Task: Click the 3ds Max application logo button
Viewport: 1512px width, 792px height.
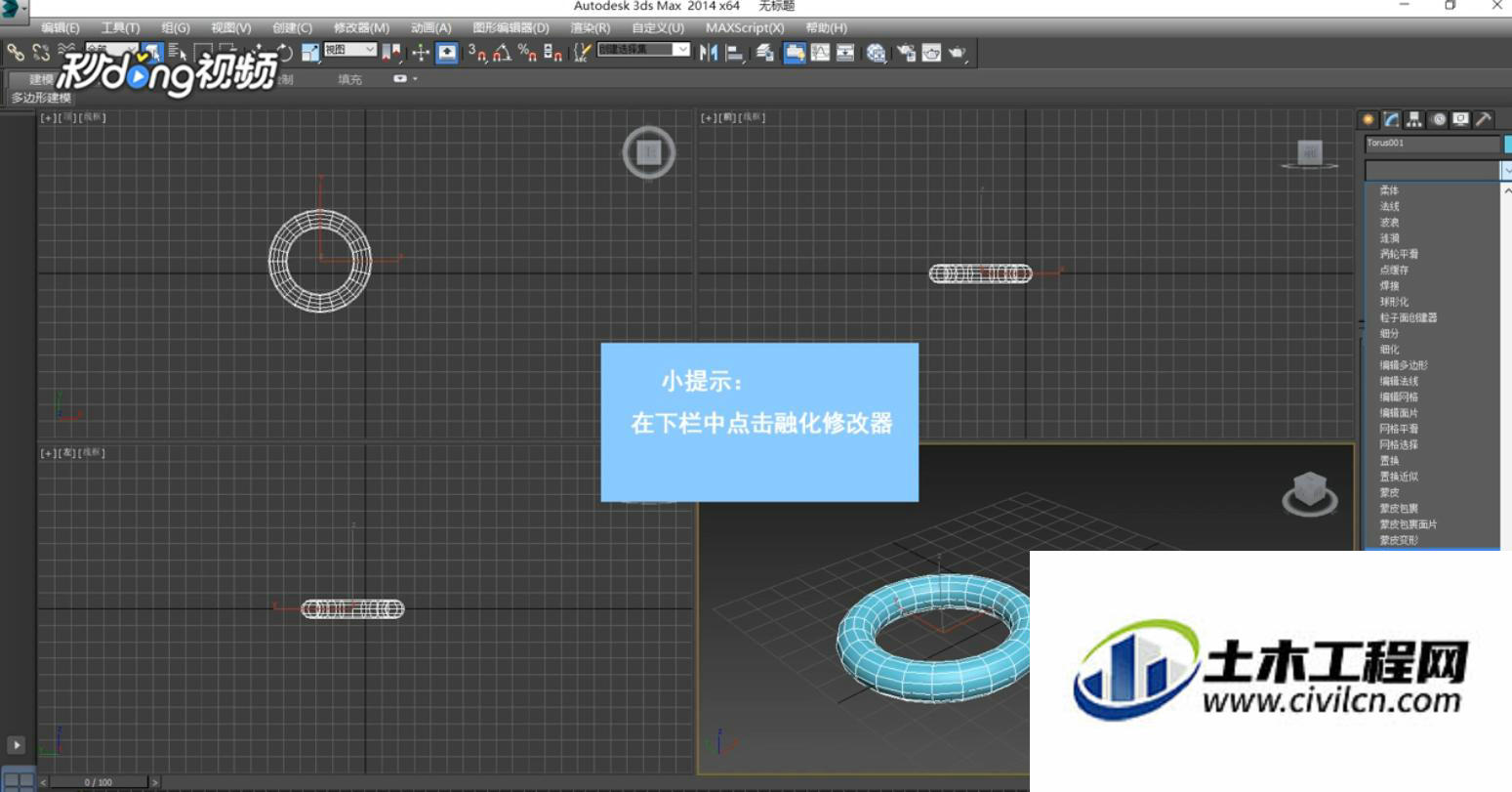Action: tap(13, 10)
